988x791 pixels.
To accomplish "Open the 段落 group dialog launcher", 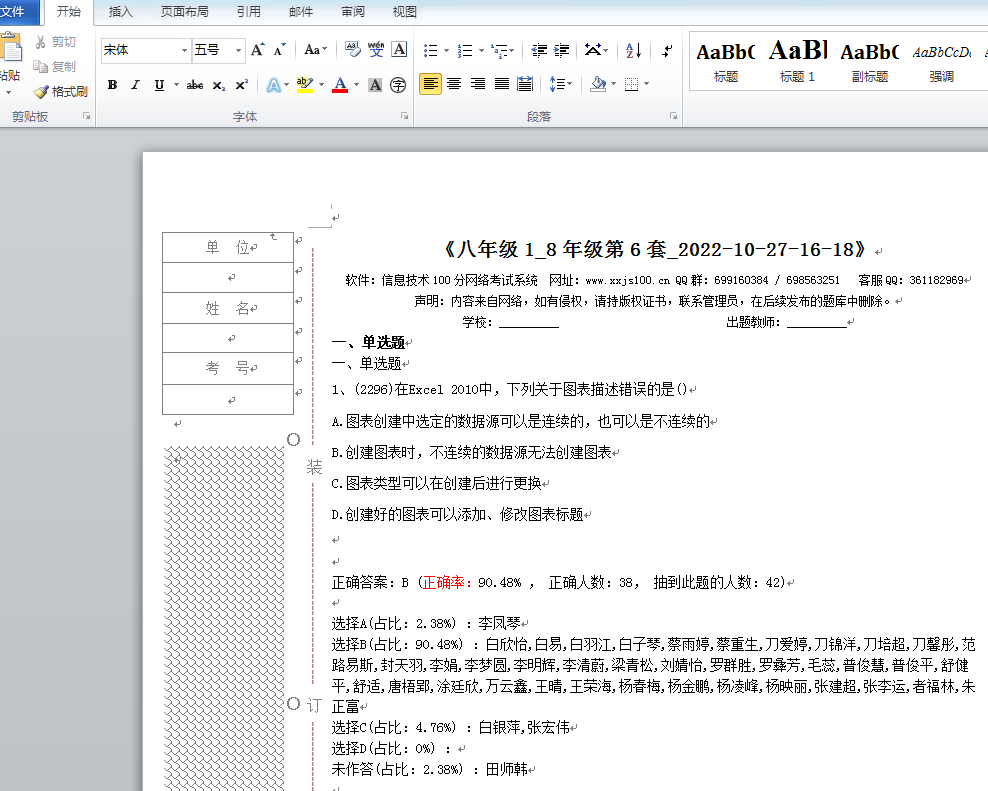I will tap(674, 116).
